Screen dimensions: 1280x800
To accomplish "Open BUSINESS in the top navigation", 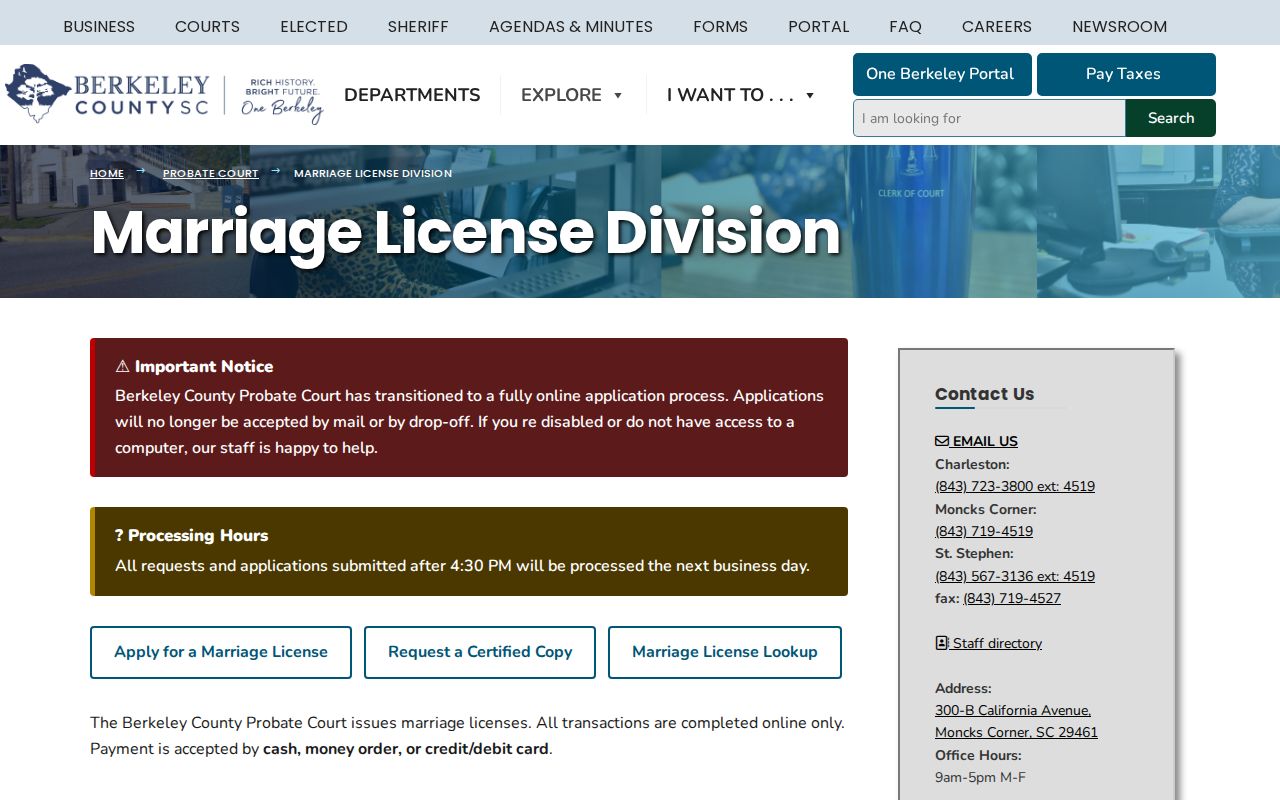I will (99, 27).
